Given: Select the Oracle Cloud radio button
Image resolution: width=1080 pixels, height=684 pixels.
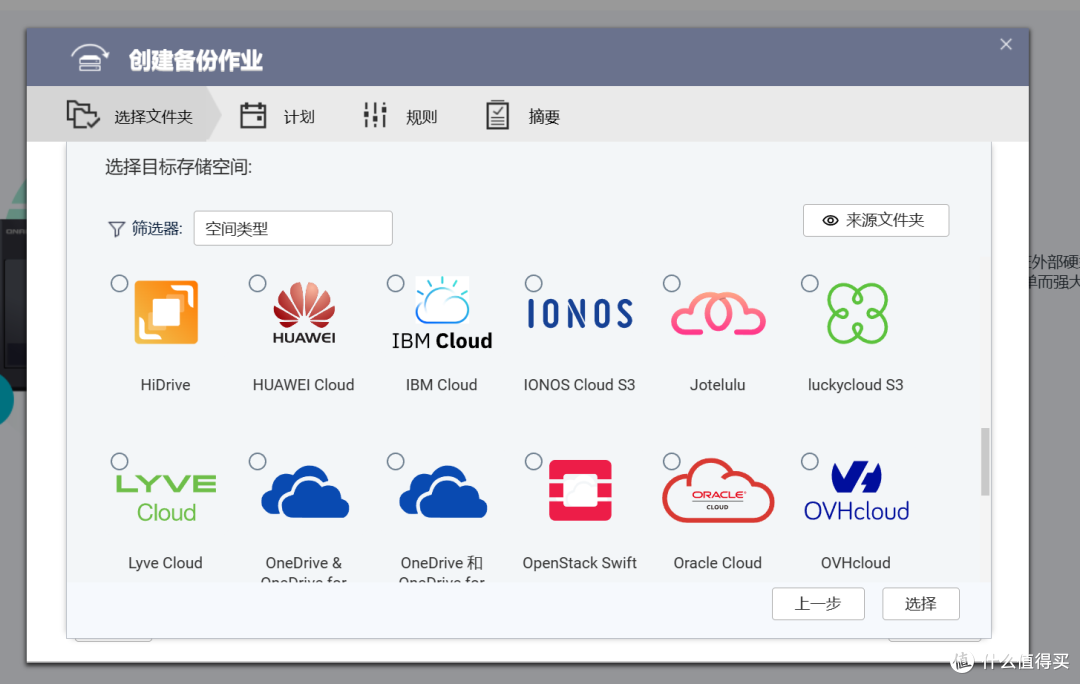Looking at the screenshot, I should pos(672,462).
